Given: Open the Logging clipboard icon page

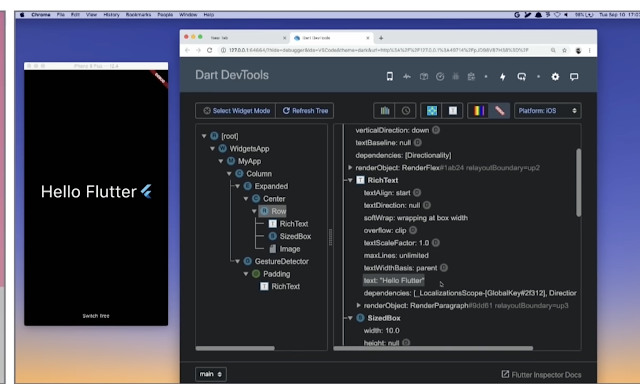Looking at the screenshot, I should click(471, 76).
